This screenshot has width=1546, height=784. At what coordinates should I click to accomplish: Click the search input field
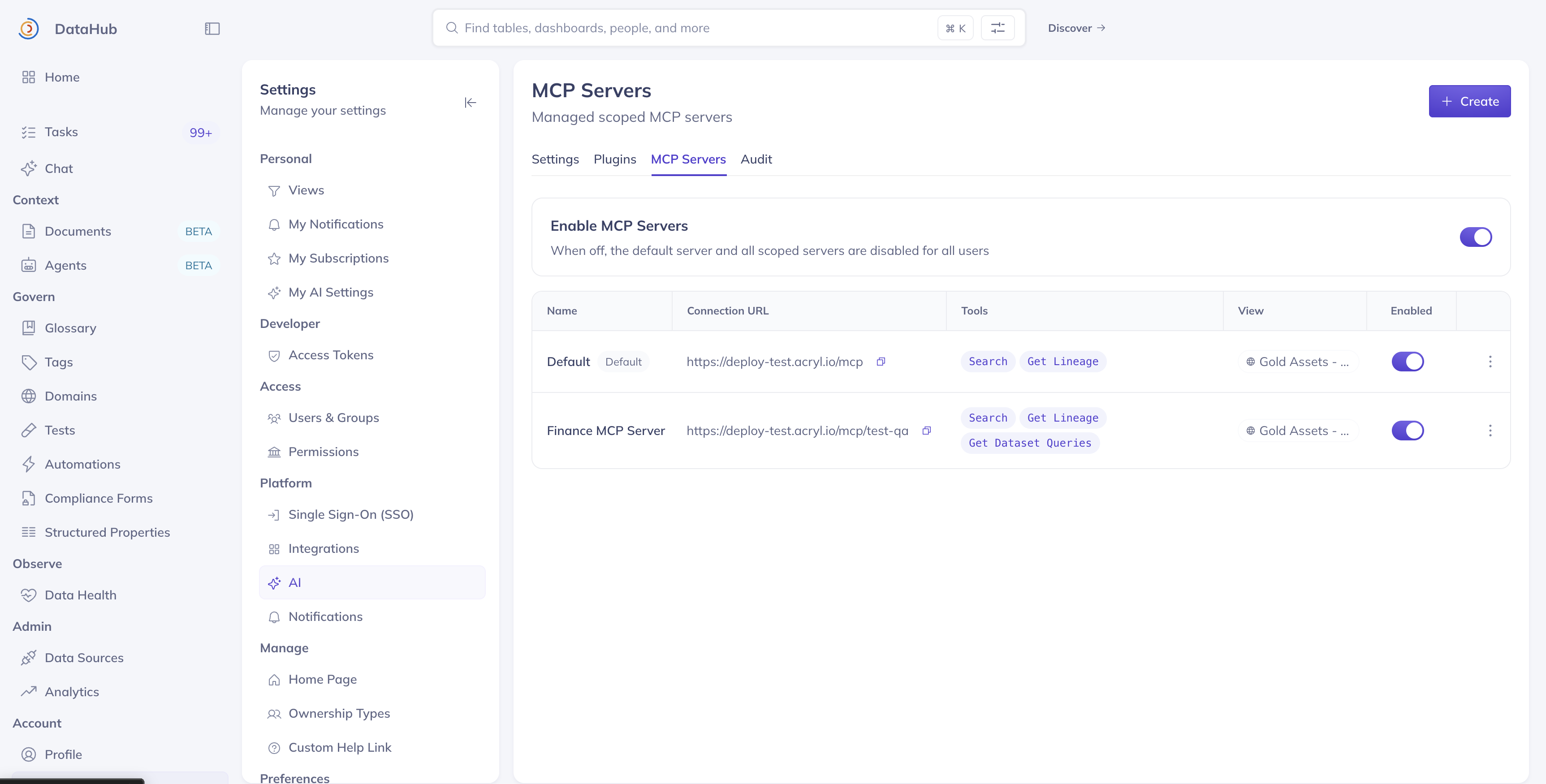pos(729,28)
